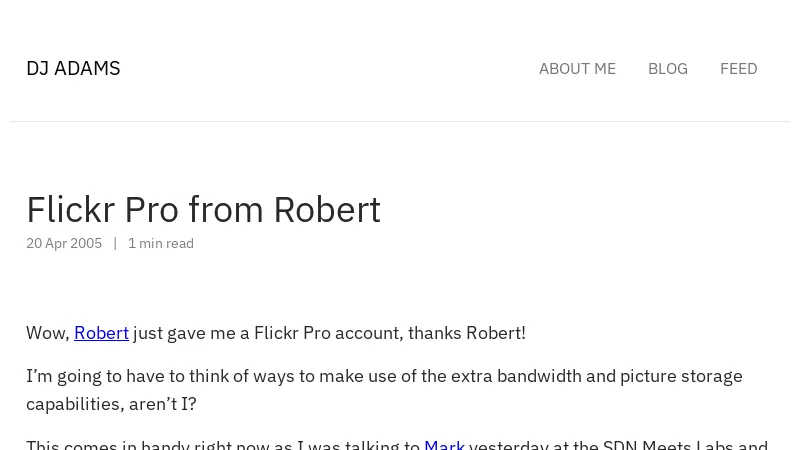800x450 pixels.
Task: Click the separator bar between date and read time
Action: pos(115,243)
